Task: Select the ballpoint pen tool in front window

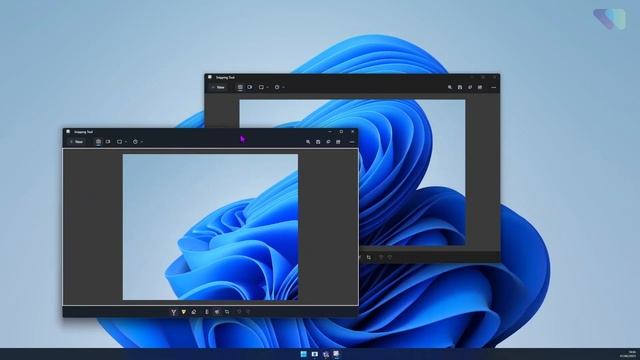Action: point(173,312)
